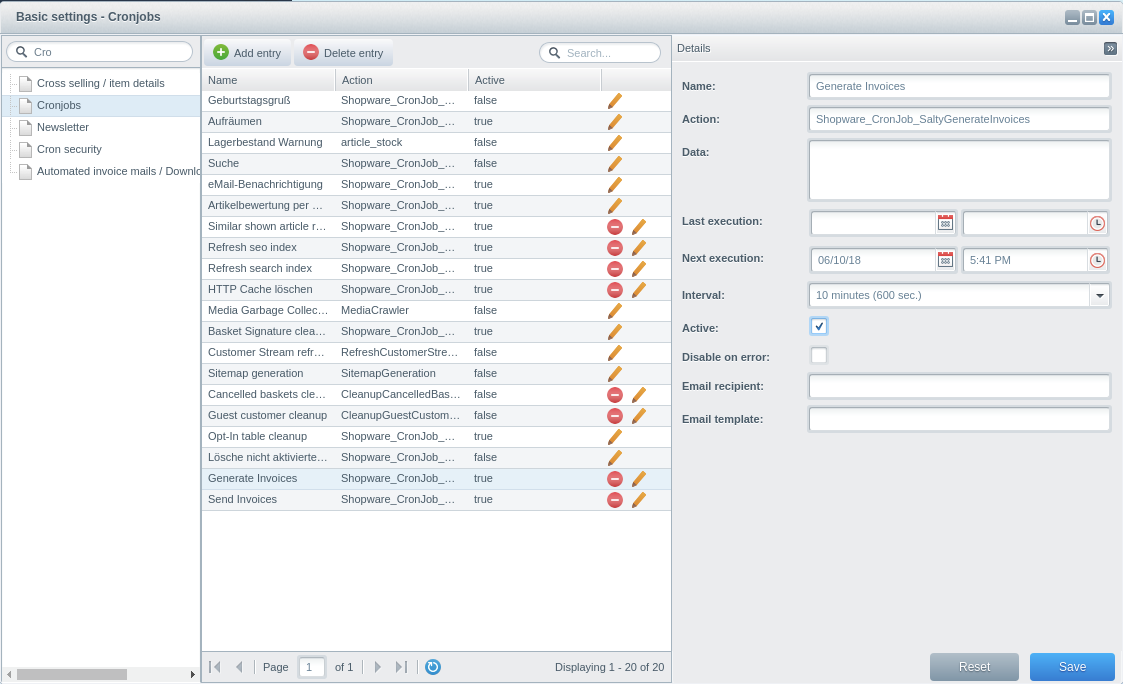Save the cronjob settings
The height and width of the screenshot is (684, 1123).
[x=1072, y=667]
